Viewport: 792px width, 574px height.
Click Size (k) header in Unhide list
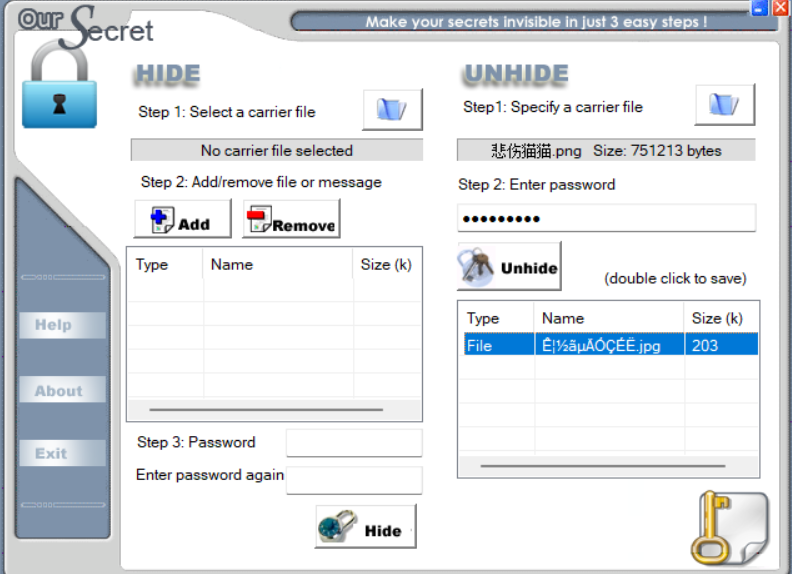coord(721,318)
